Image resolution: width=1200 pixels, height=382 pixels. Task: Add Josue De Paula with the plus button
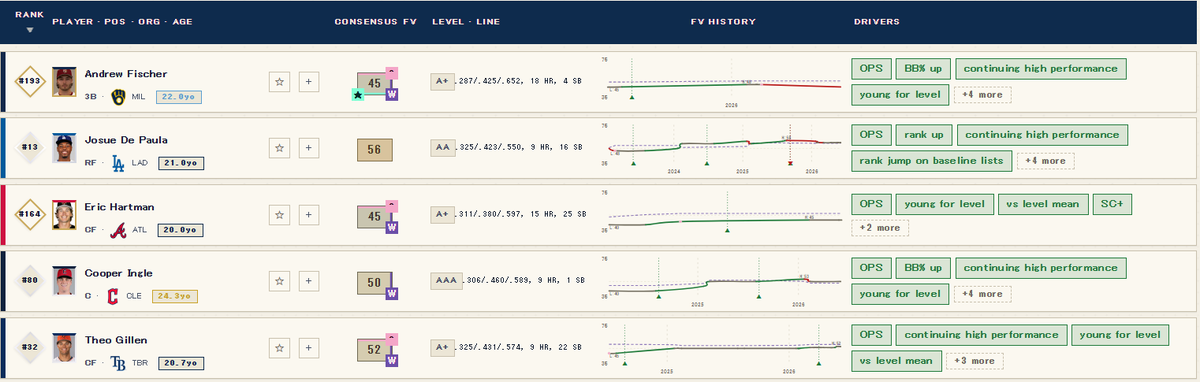click(309, 148)
